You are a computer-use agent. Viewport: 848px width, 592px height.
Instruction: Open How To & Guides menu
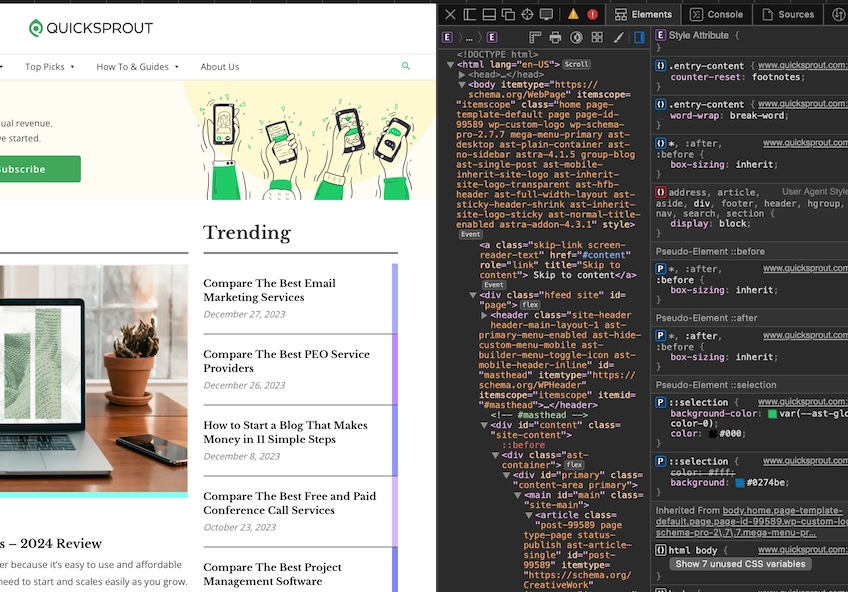pos(137,66)
